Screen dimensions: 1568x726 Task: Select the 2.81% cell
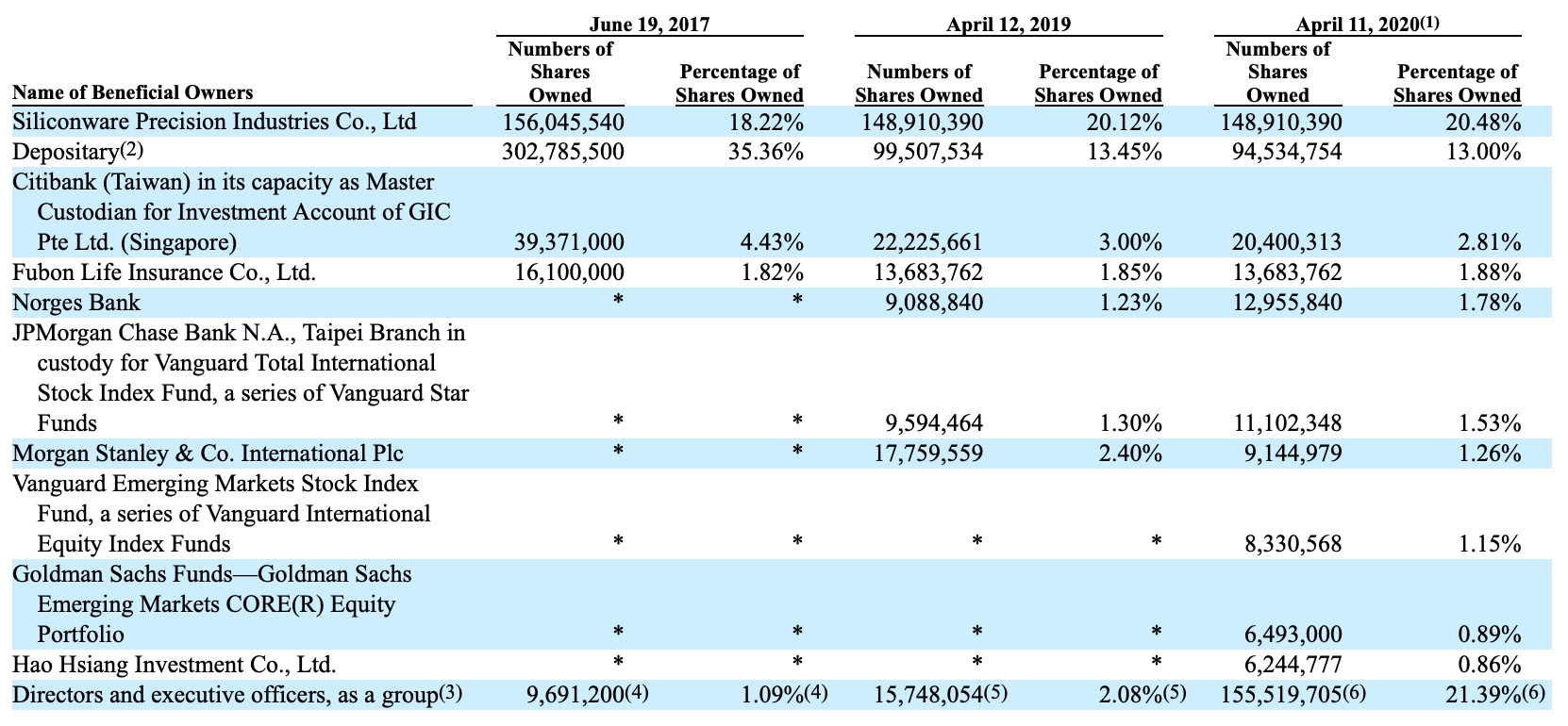click(x=1490, y=242)
